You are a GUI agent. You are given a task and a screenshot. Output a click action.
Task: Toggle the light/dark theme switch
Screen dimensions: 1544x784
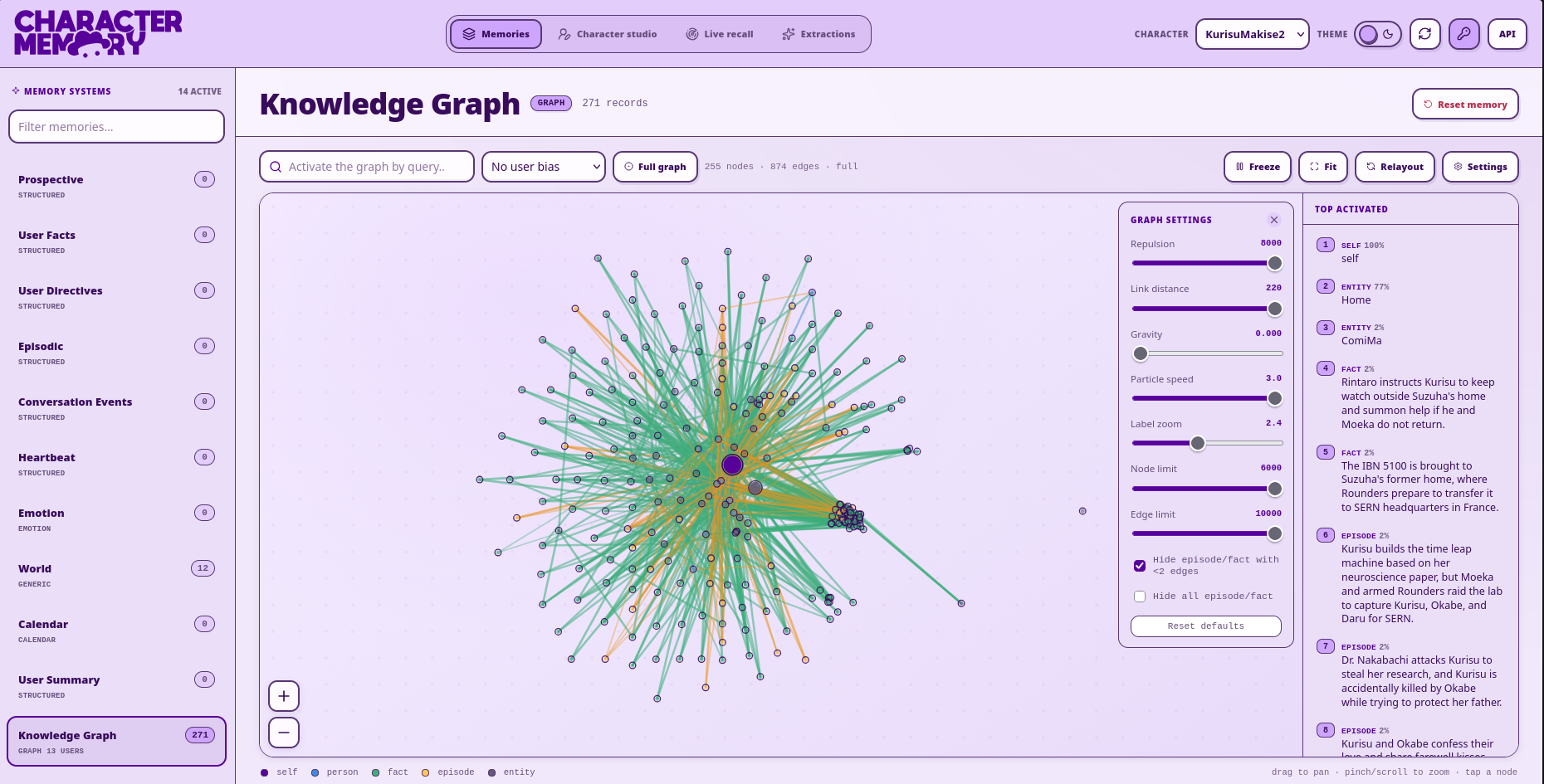1378,34
